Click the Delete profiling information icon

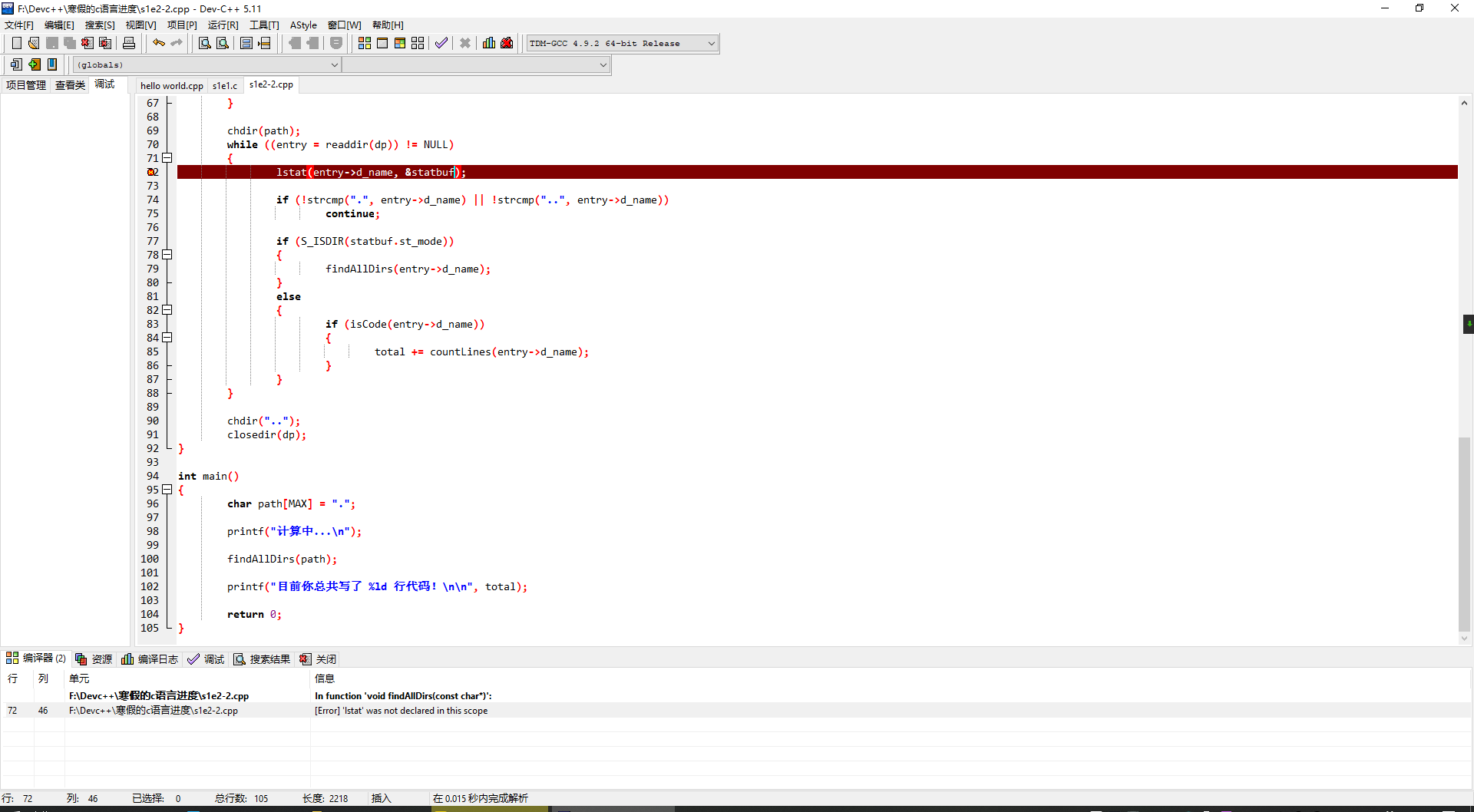[x=507, y=43]
